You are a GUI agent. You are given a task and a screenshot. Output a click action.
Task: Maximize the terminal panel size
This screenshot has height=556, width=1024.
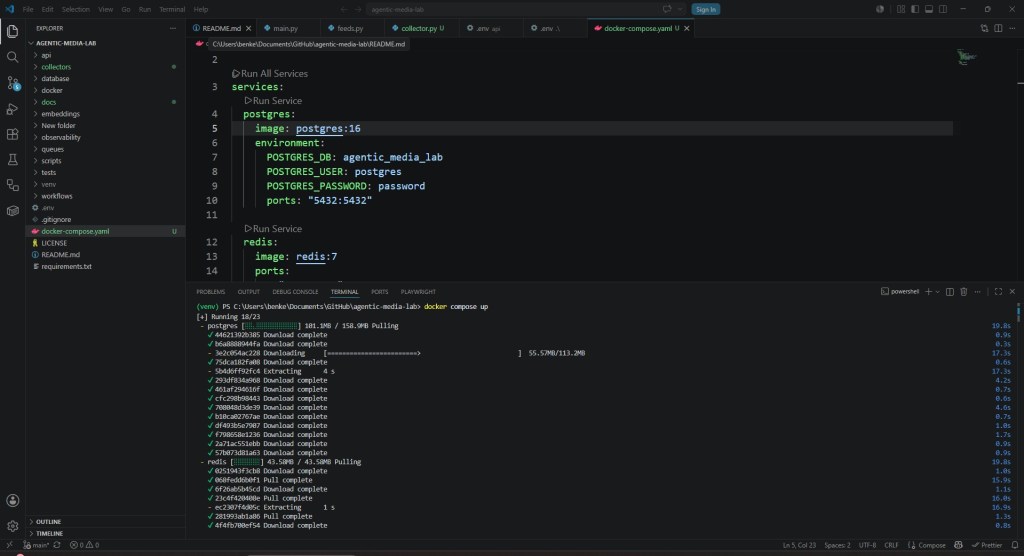[x=998, y=291]
